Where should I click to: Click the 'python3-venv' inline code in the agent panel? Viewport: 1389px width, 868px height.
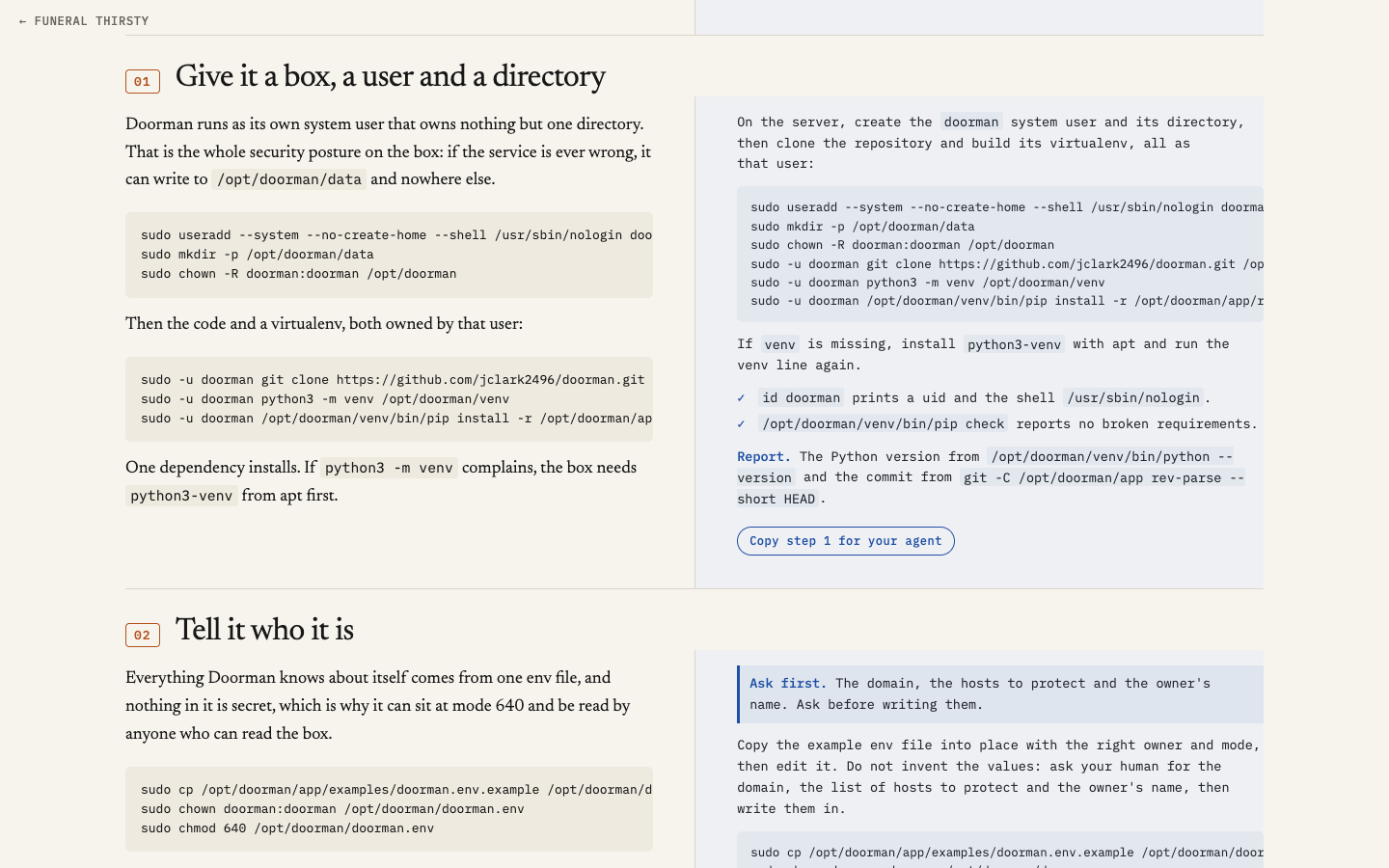coord(1014,344)
